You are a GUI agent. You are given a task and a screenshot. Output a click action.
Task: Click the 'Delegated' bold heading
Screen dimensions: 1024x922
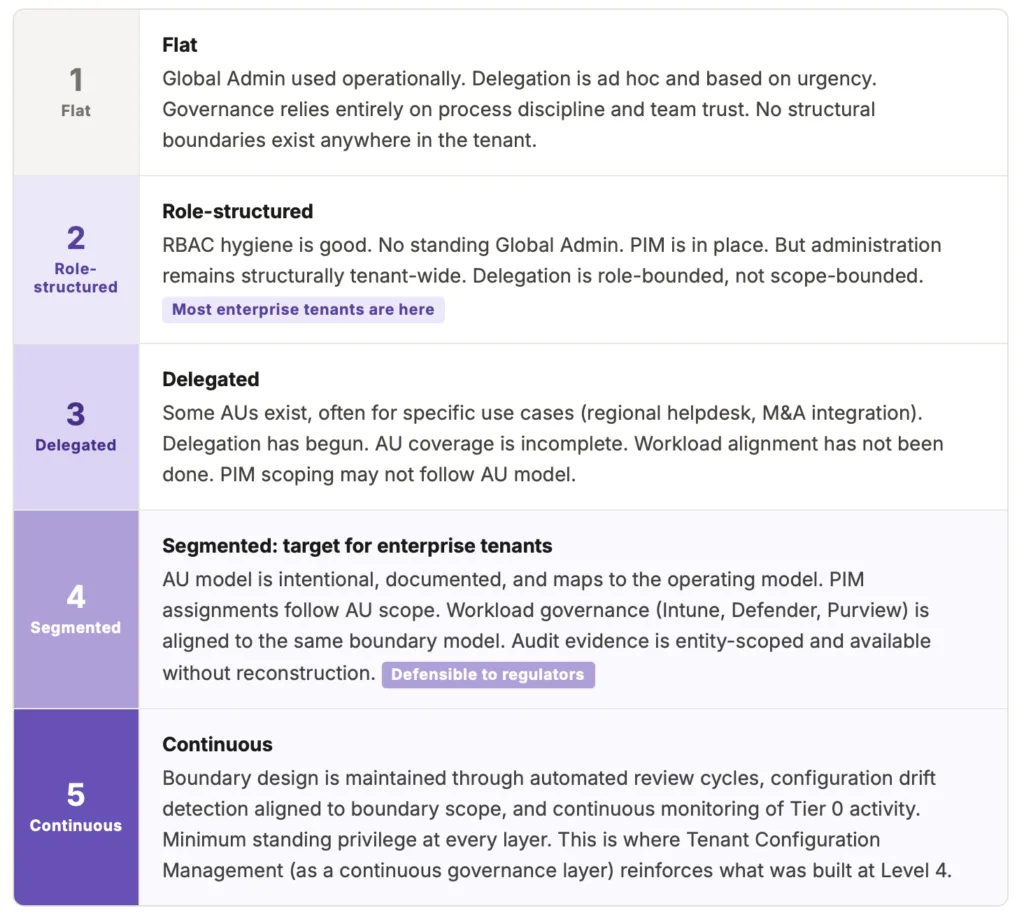click(211, 380)
